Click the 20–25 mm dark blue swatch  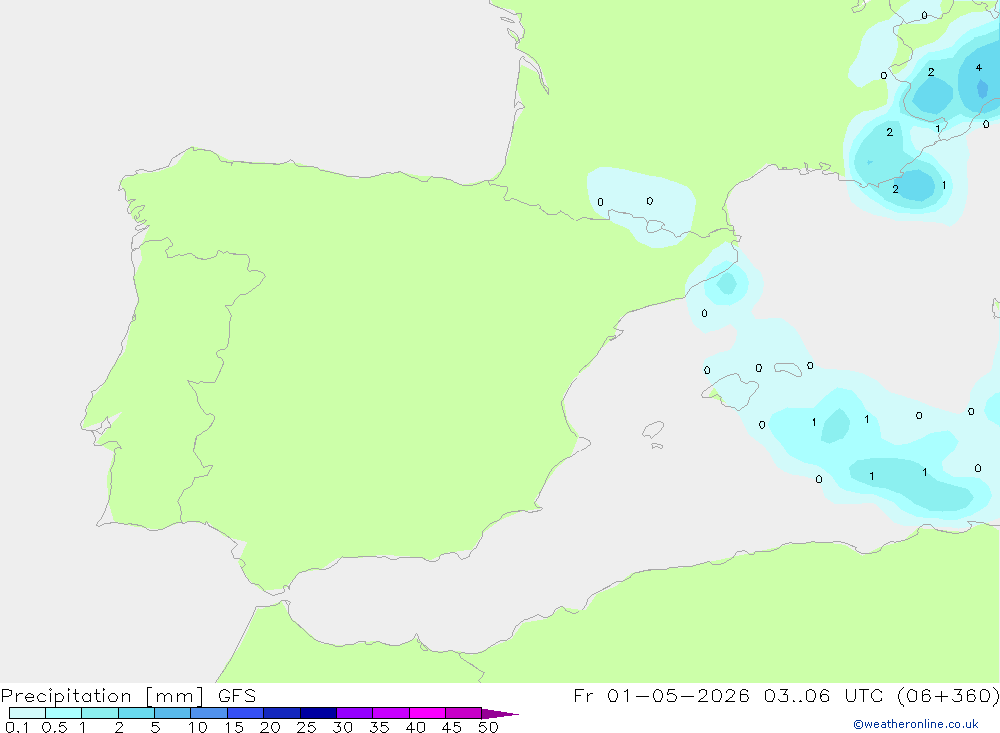[282, 713]
